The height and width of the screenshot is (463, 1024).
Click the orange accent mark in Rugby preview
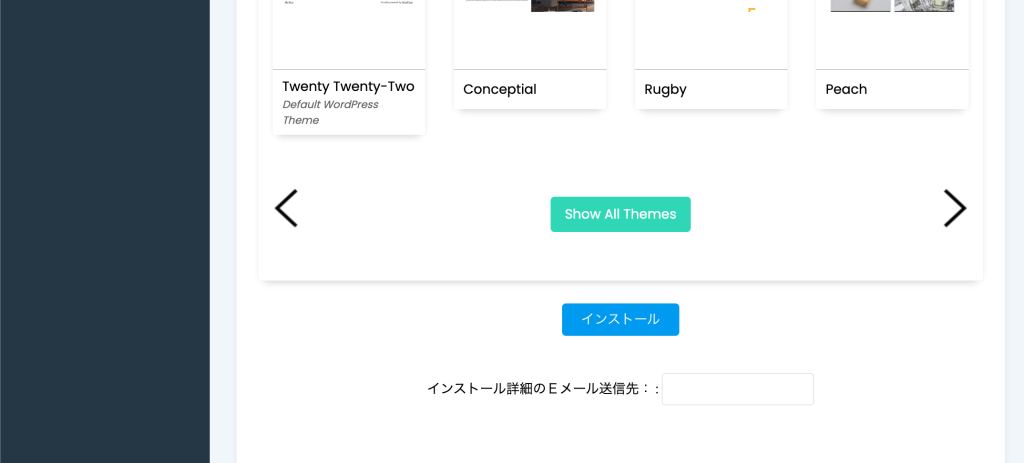(752, 10)
